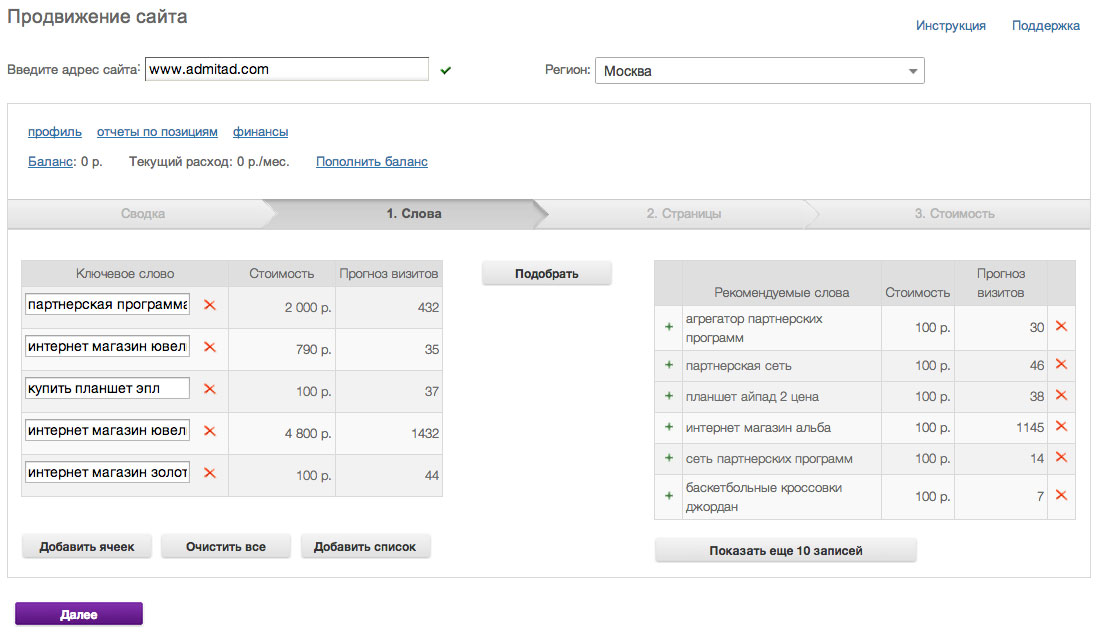Click the site address input field
Image resolution: width=1100 pixels, height=640 pixels.
(286, 69)
